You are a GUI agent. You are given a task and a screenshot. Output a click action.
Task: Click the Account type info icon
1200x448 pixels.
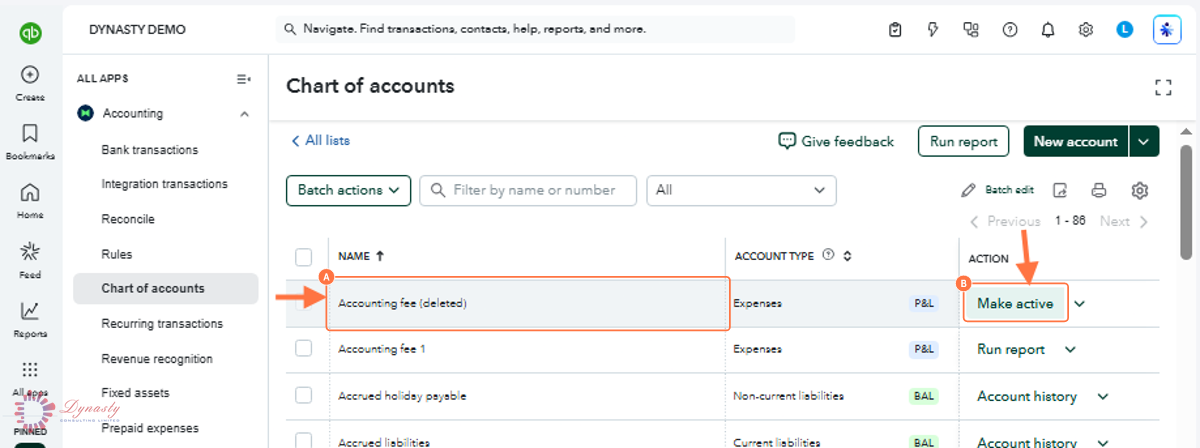click(828, 255)
